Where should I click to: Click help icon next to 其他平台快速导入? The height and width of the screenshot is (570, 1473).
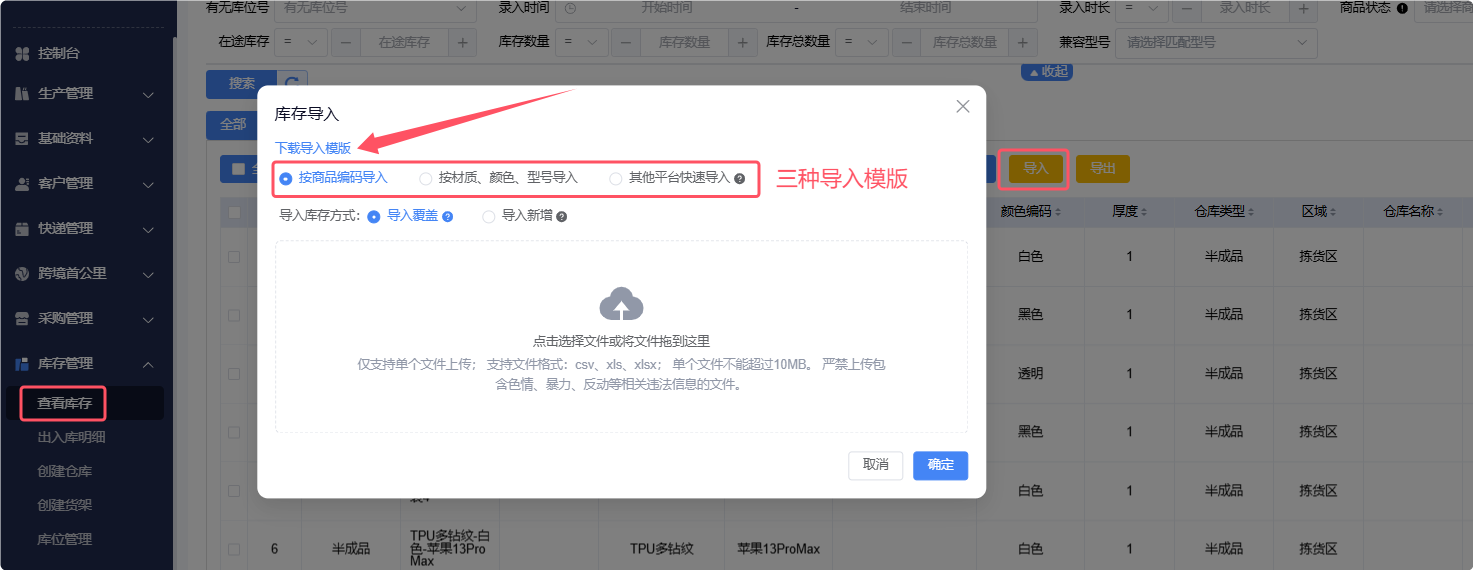coord(740,179)
